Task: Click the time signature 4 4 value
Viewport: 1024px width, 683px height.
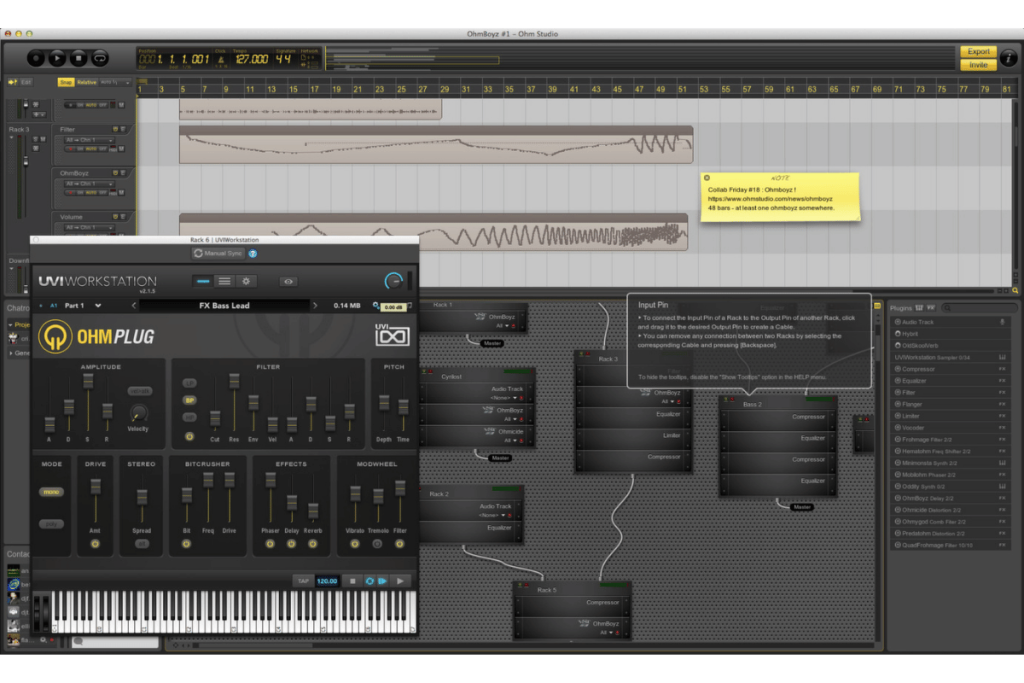Action: [283, 59]
